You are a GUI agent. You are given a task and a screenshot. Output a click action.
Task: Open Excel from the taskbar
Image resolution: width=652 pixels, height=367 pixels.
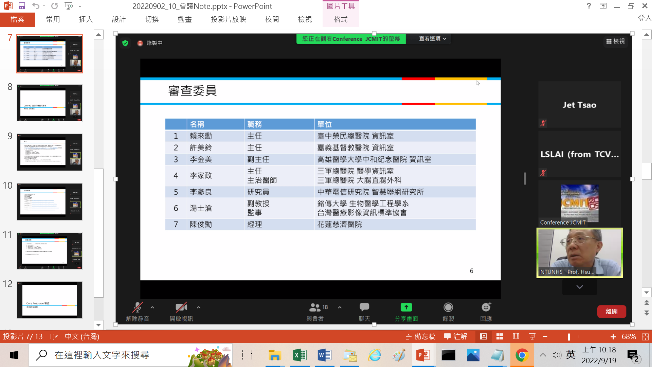(299, 355)
